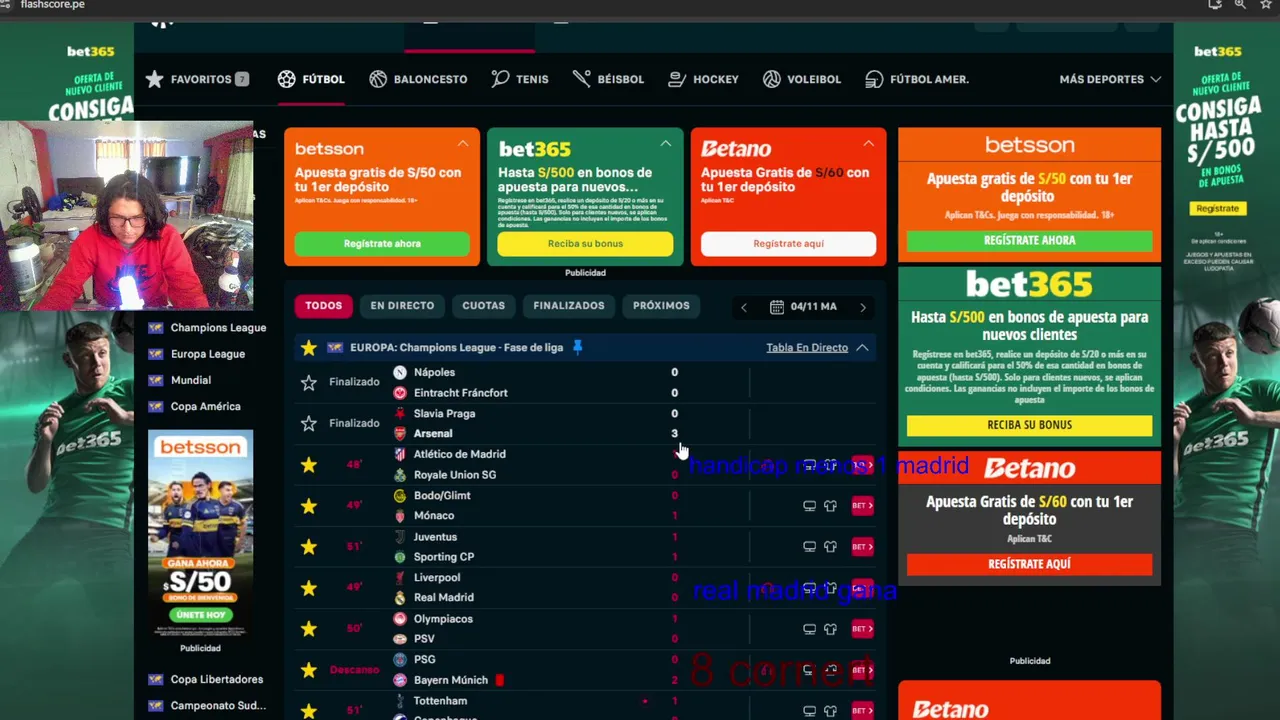The image size is (1280, 720).
Task: Unfavorite the Juventus vs Sporting CP star
Action: (x=309, y=547)
